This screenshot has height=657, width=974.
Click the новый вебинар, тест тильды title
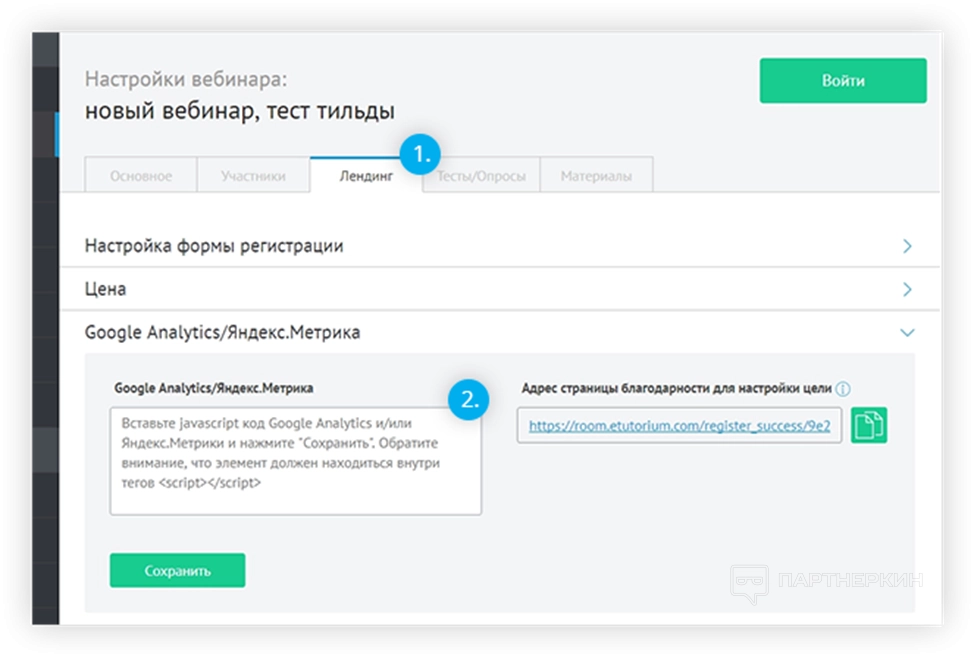click(x=240, y=111)
